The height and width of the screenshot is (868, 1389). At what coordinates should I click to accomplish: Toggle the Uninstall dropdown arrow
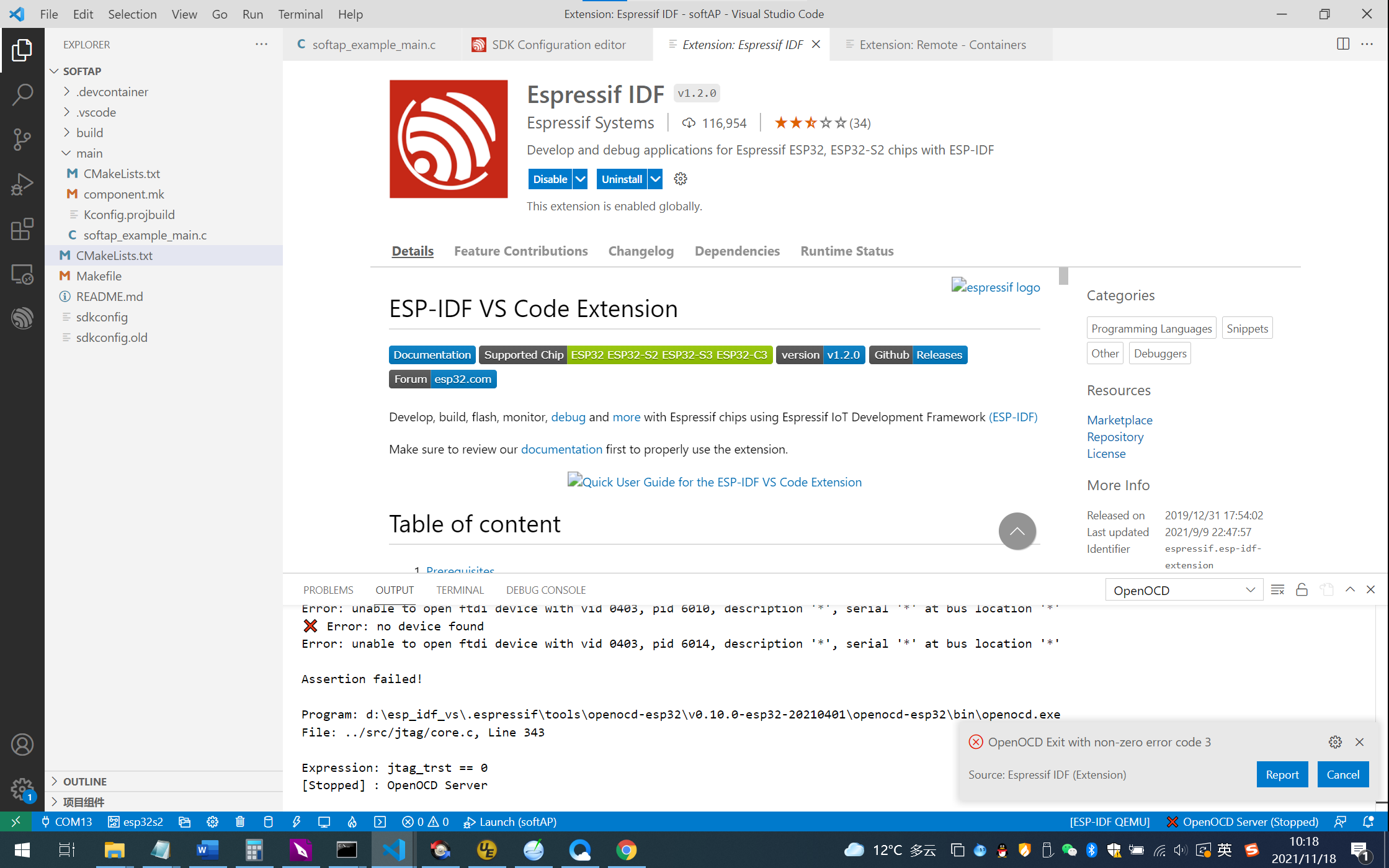pos(655,179)
